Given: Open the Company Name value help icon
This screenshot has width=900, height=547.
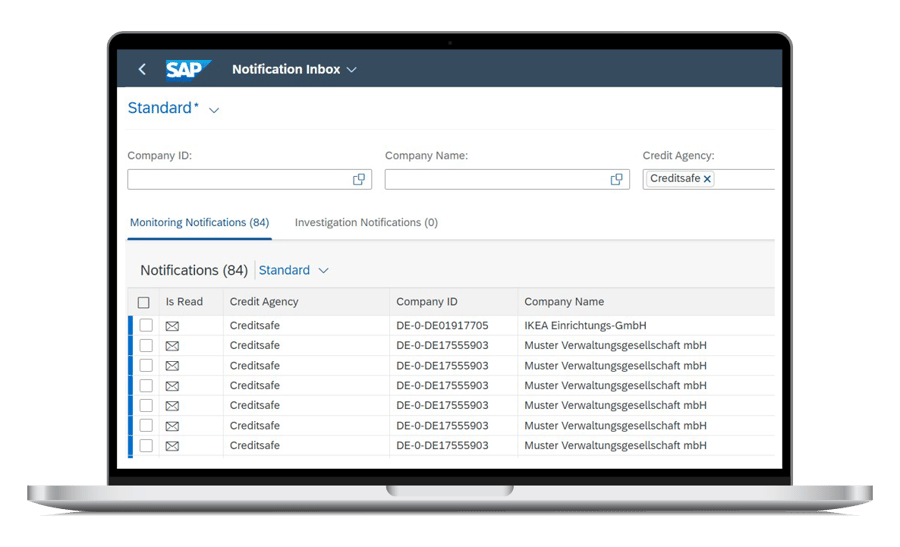Looking at the screenshot, I should 616,180.
